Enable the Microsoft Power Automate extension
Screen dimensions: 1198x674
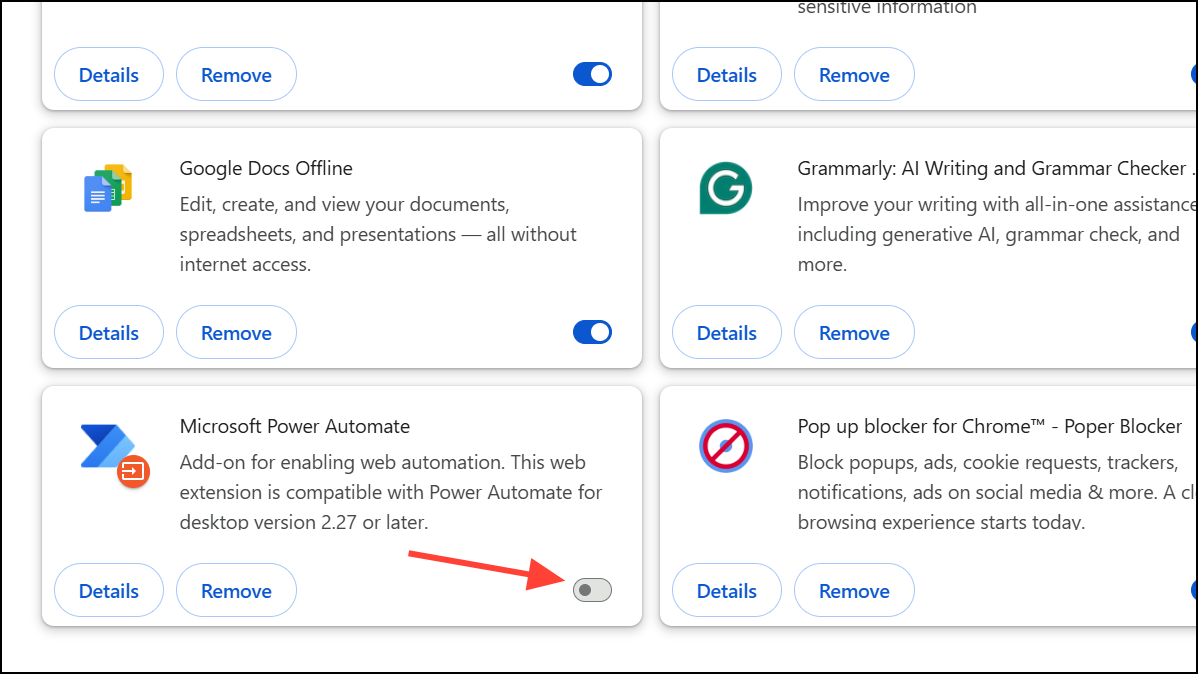click(x=591, y=589)
